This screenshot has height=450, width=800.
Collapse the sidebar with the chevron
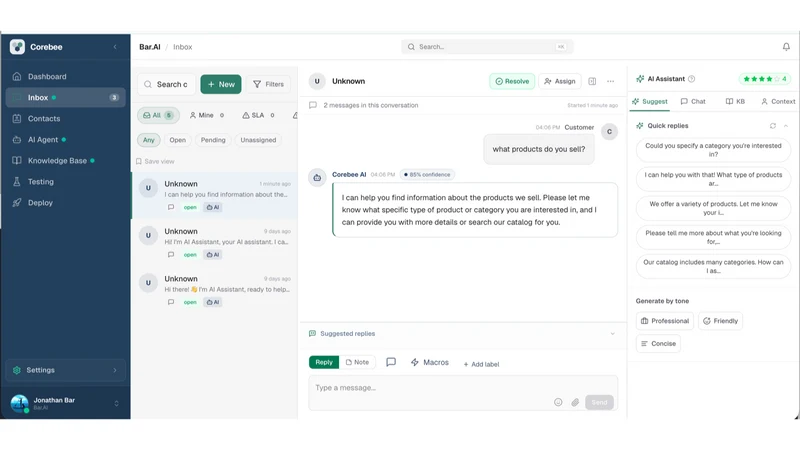[x=115, y=47]
